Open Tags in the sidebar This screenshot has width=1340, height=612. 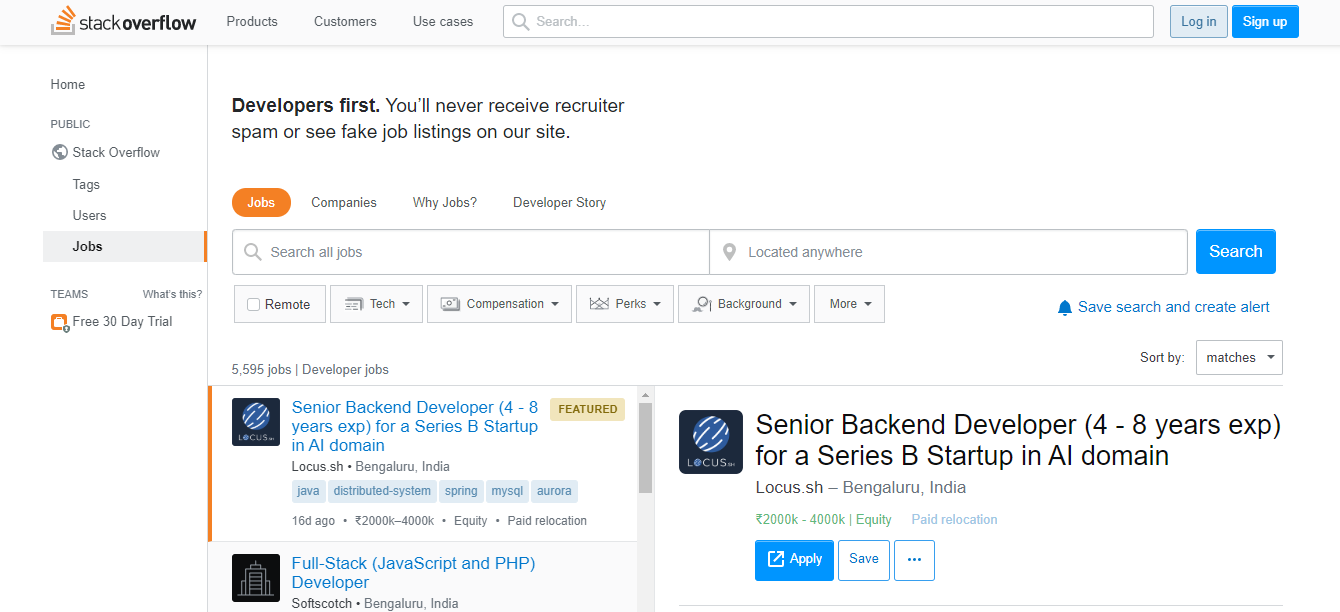86,184
